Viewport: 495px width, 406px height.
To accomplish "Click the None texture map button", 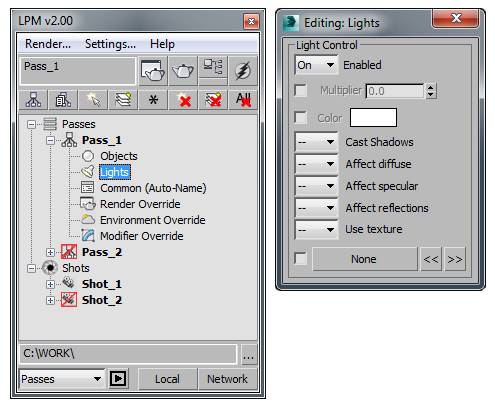I will pos(364,259).
